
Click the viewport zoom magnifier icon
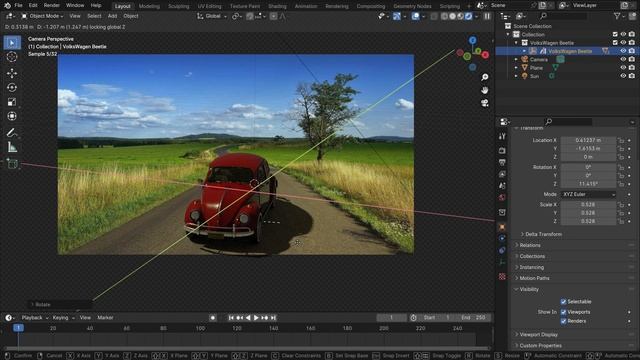(x=484, y=77)
